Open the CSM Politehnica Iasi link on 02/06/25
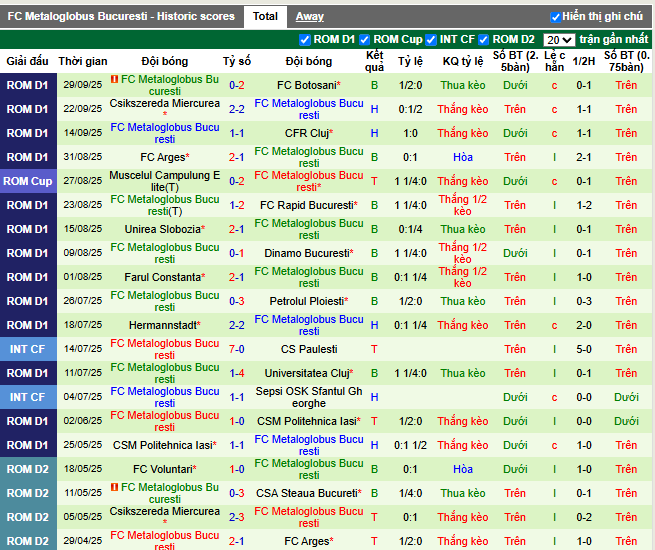Viewport: 655px width, 550px height. tap(307, 421)
